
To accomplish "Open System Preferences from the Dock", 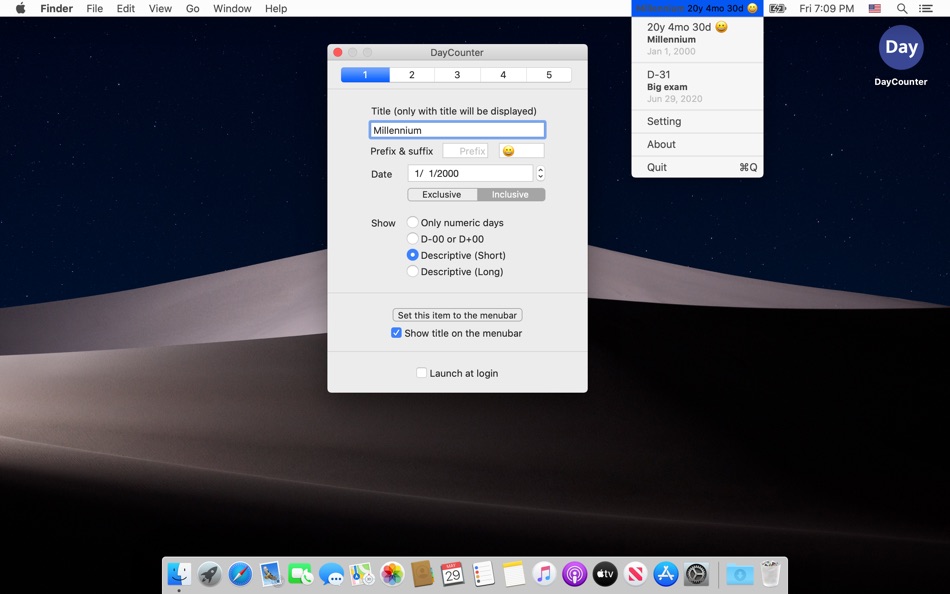I will coord(696,573).
